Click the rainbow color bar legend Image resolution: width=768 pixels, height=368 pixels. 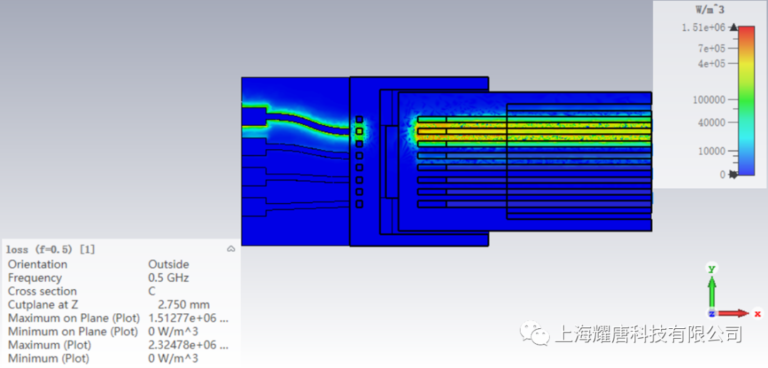746,100
